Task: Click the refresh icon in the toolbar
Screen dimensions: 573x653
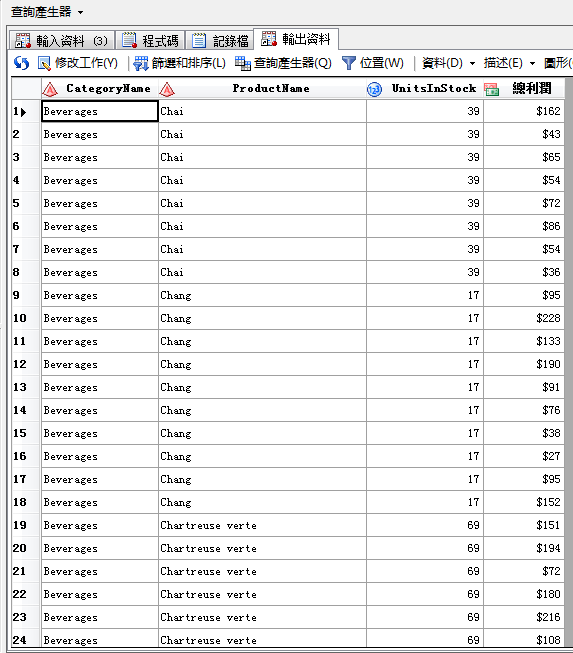Action: click(21, 63)
